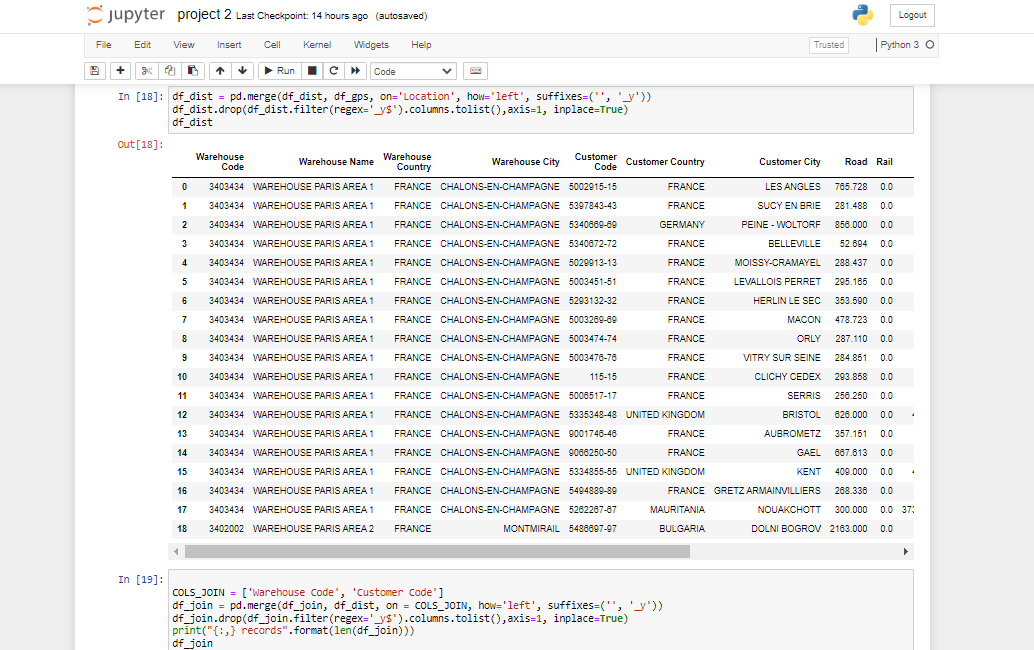Viewport: 1034px width, 650px height.
Task: Open the Cell menu
Action: pos(272,45)
